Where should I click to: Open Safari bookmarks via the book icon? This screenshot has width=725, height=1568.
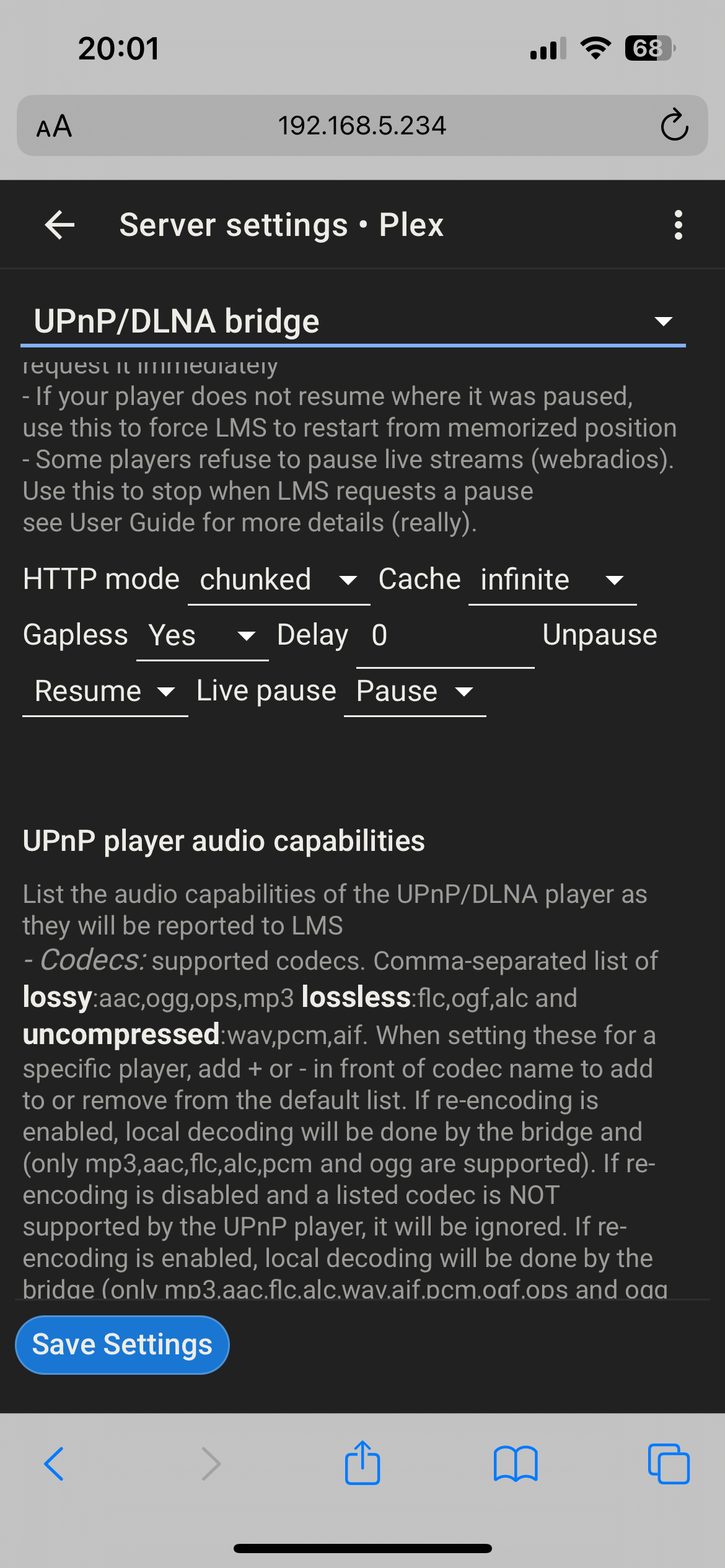pyautogui.click(x=516, y=1464)
